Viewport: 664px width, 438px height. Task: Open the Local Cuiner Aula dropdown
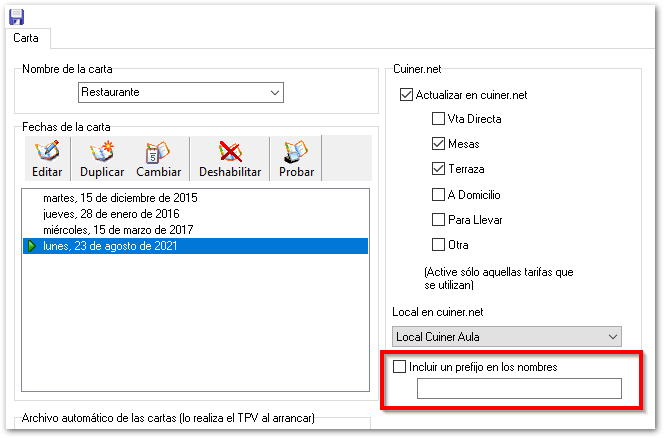507,337
